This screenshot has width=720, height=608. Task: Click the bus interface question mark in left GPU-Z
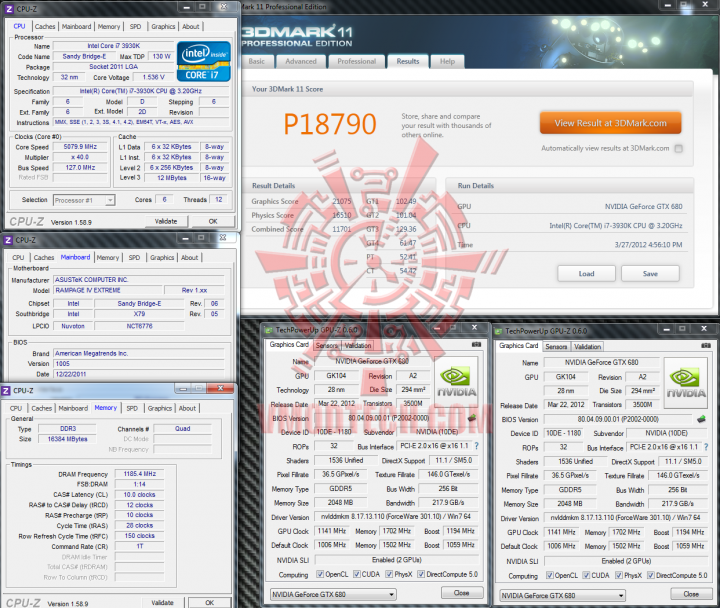pyautogui.click(x=476, y=446)
